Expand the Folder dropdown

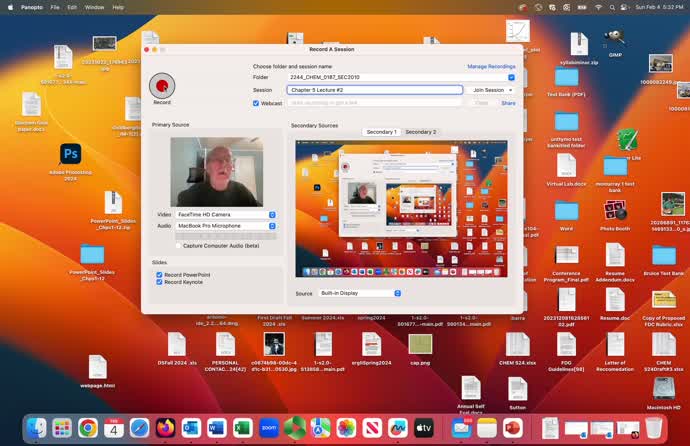[511, 77]
